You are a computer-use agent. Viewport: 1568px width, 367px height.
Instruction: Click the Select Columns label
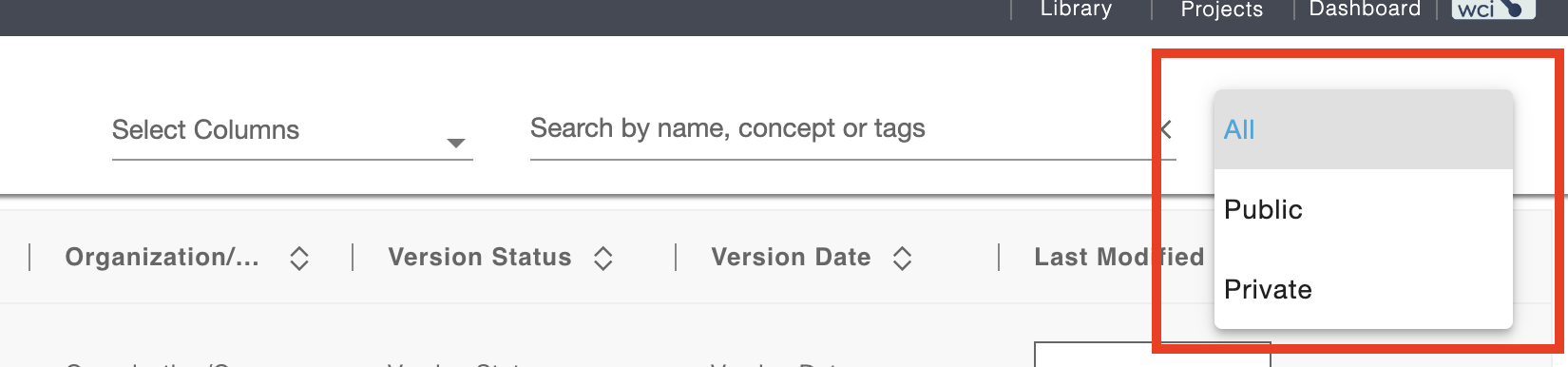tap(205, 129)
